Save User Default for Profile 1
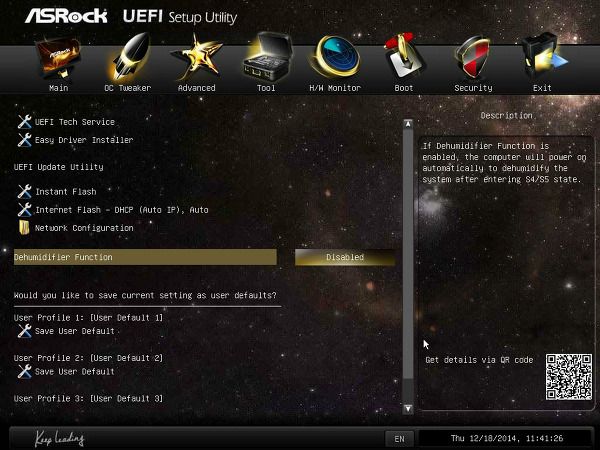 (x=75, y=331)
